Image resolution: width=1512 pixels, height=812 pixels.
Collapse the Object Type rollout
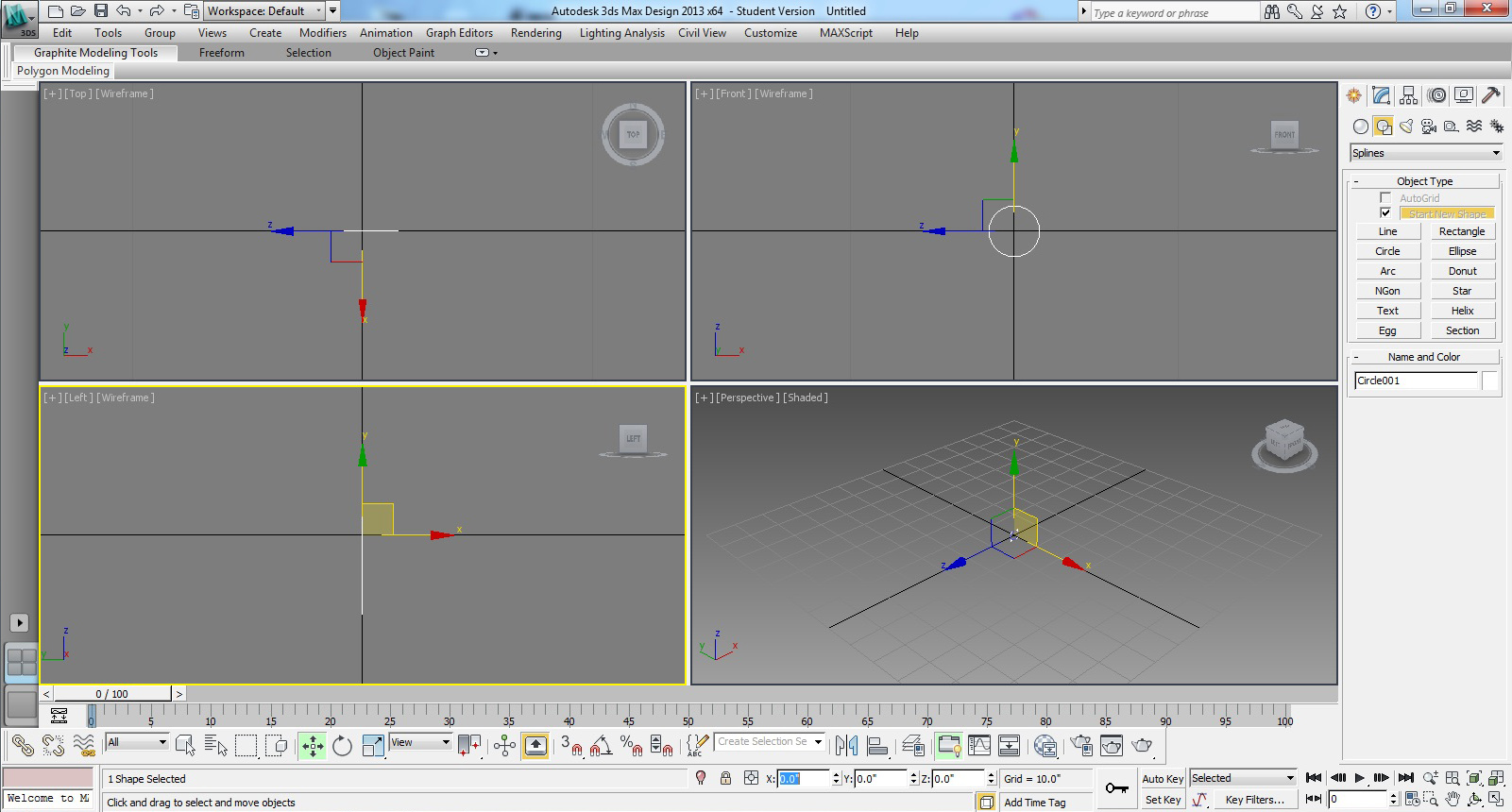click(1424, 181)
